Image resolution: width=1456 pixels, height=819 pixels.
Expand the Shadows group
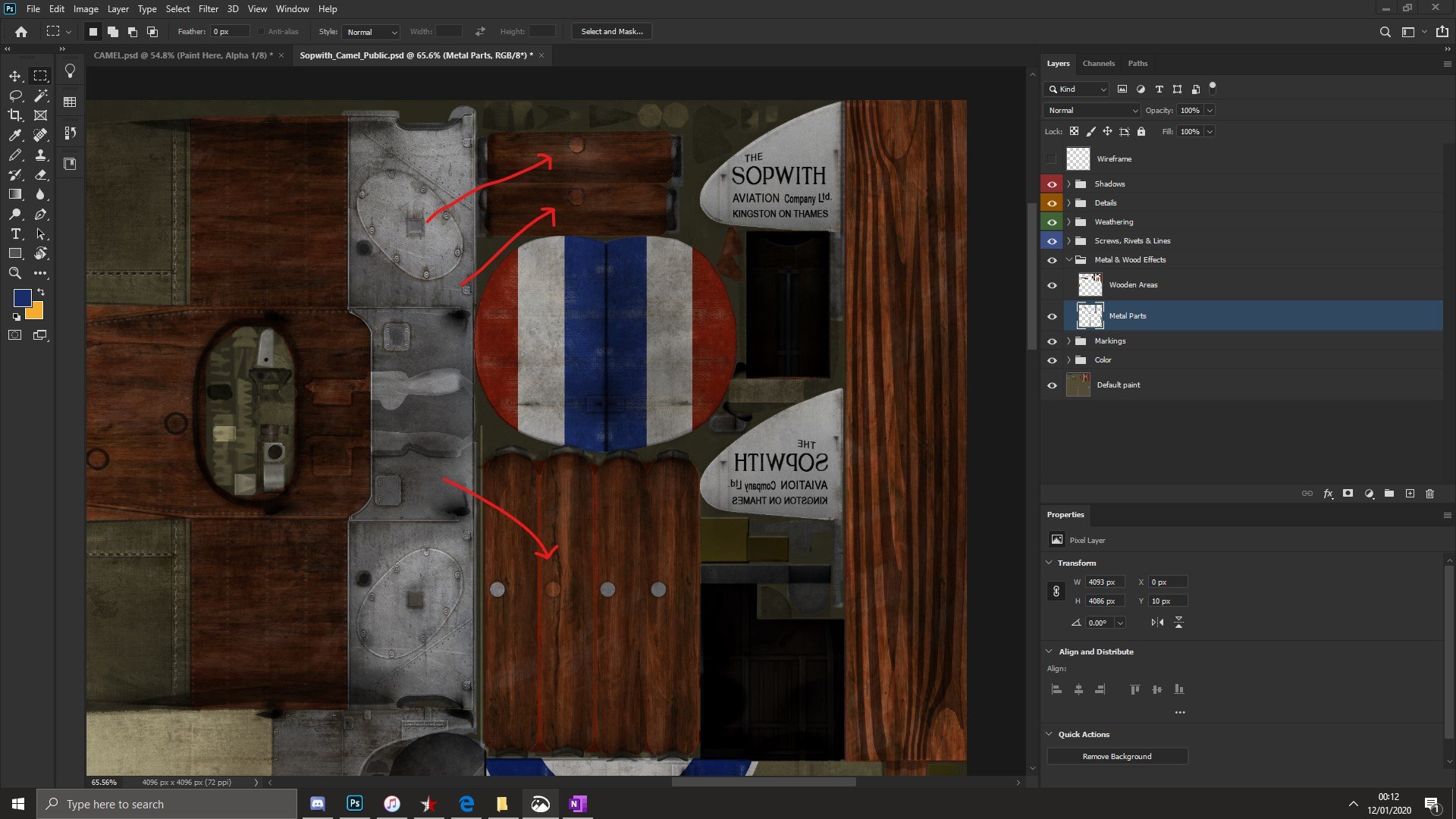(x=1069, y=184)
